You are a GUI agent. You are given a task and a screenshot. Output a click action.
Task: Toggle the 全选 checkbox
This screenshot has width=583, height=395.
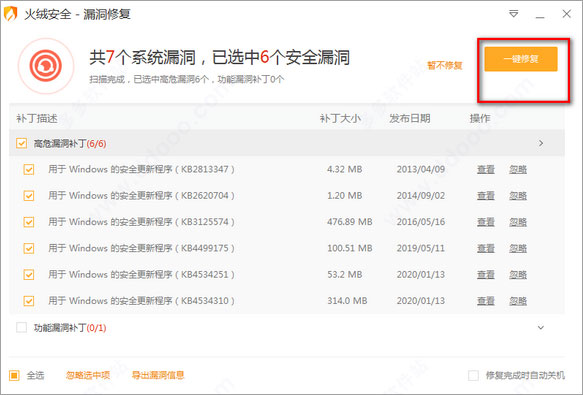[x=14, y=375]
